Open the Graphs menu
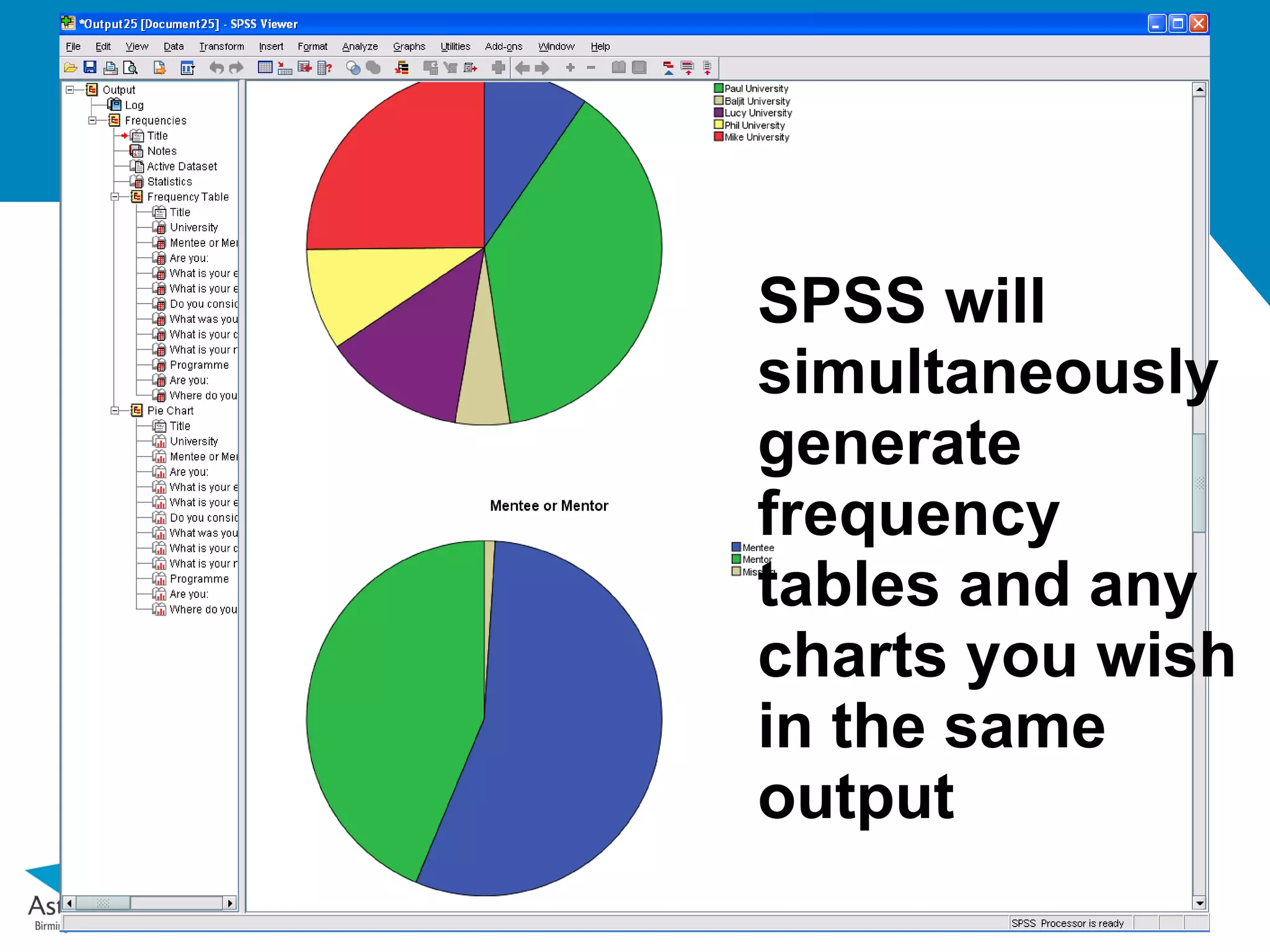This screenshot has width=1270, height=952. [409, 46]
